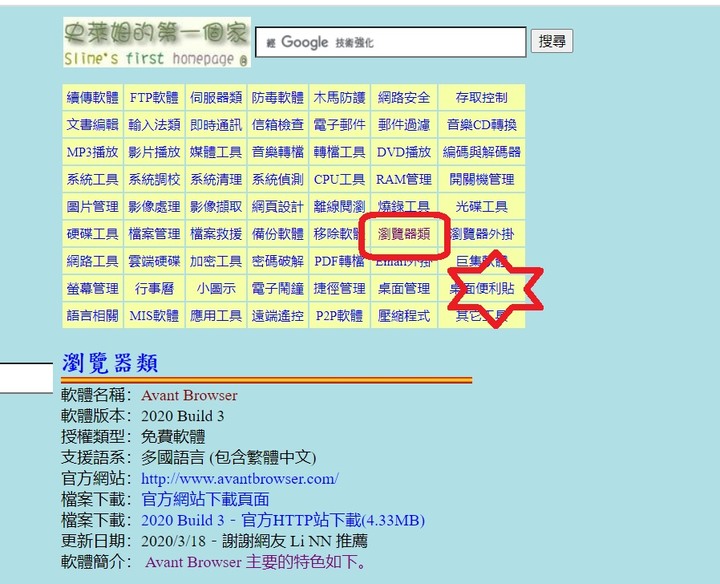Open the 應用工具 category
The image size is (720, 584).
pos(216,315)
